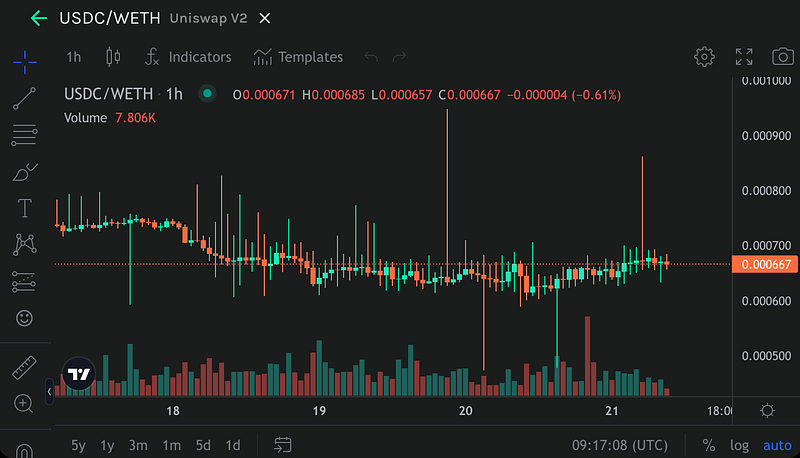
Task: Open the forecasting and measurement tools
Action: (x=24, y=282)
